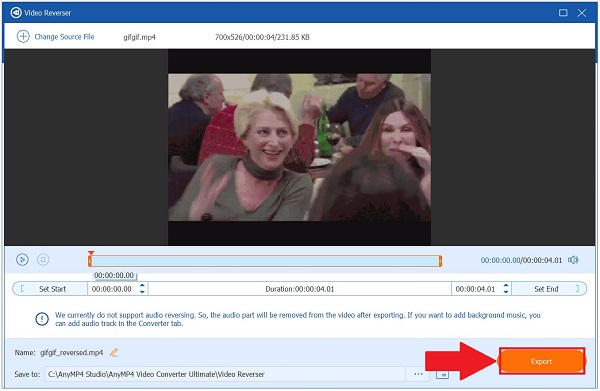Decrease end time with down arrow

[506, 292]
